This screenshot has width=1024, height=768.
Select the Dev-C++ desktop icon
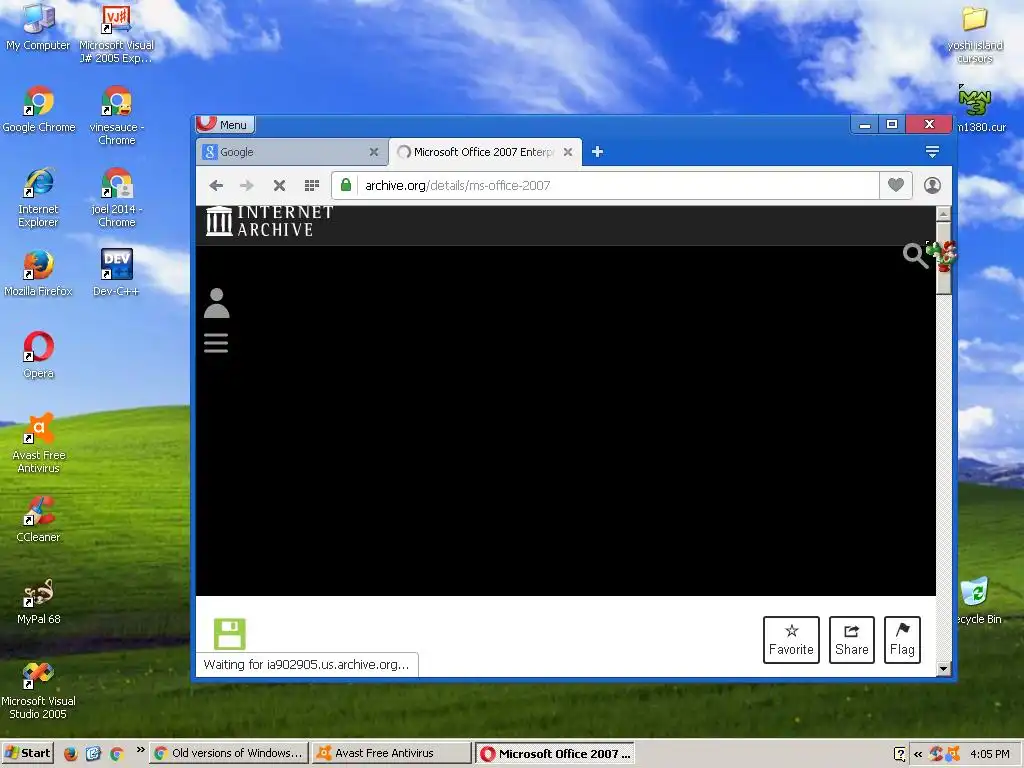116,273
